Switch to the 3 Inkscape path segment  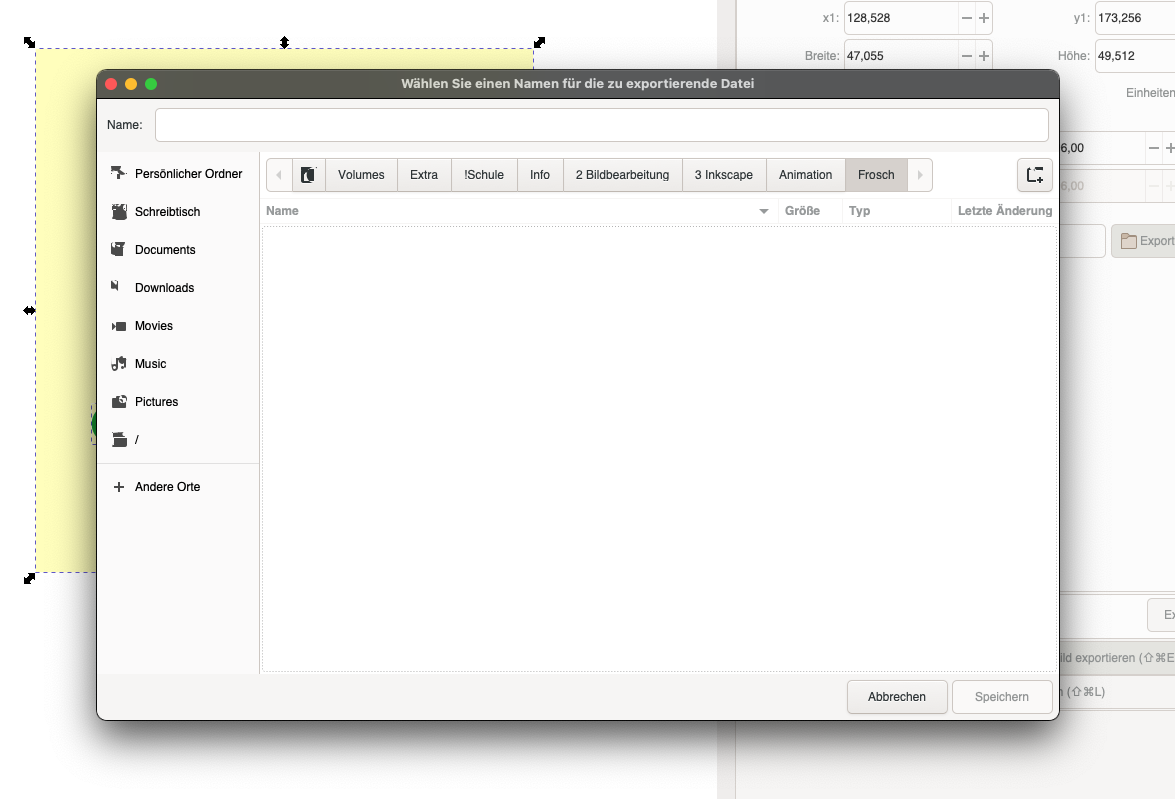pos(723,175)
